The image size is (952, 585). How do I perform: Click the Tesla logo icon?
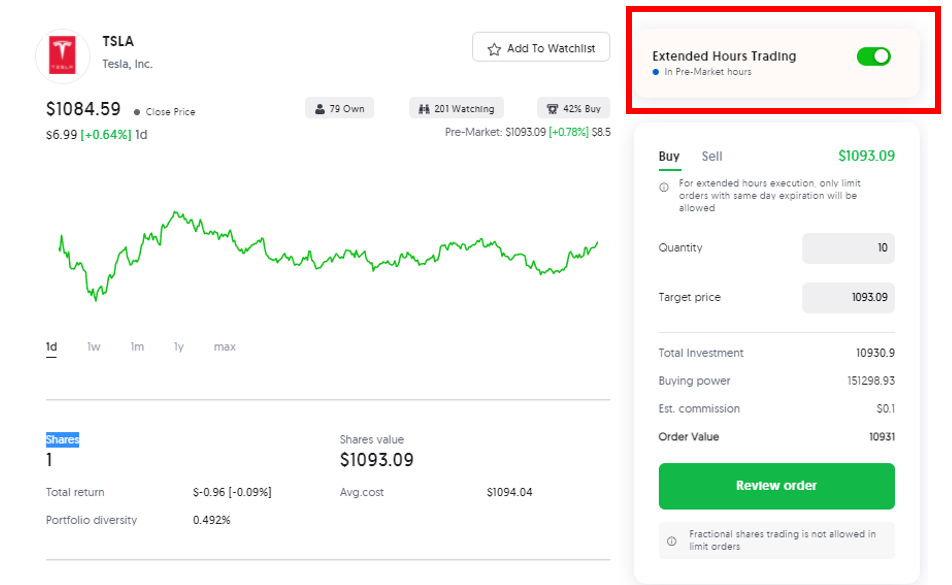[x=63, y=55]
